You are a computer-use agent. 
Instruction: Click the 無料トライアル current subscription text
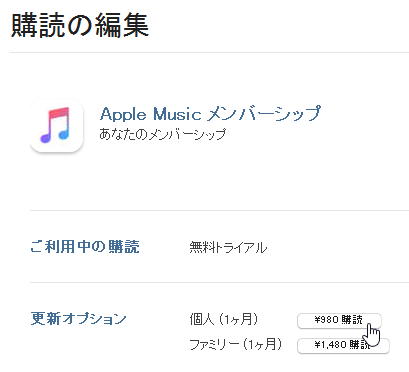pyautogui.click(x=228, y=248)
